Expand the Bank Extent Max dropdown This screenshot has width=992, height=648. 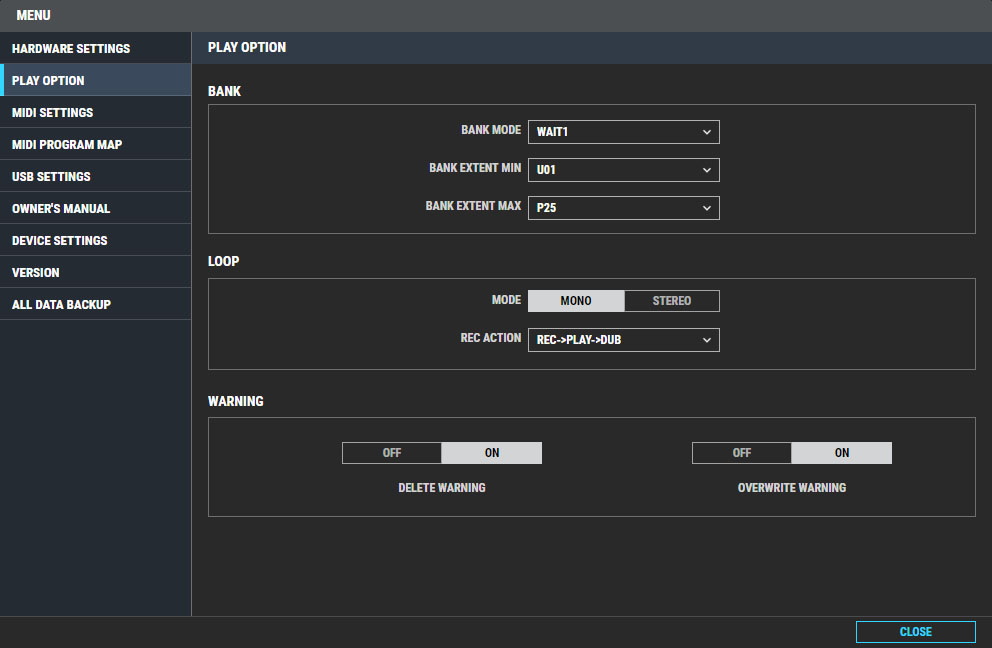623,208
